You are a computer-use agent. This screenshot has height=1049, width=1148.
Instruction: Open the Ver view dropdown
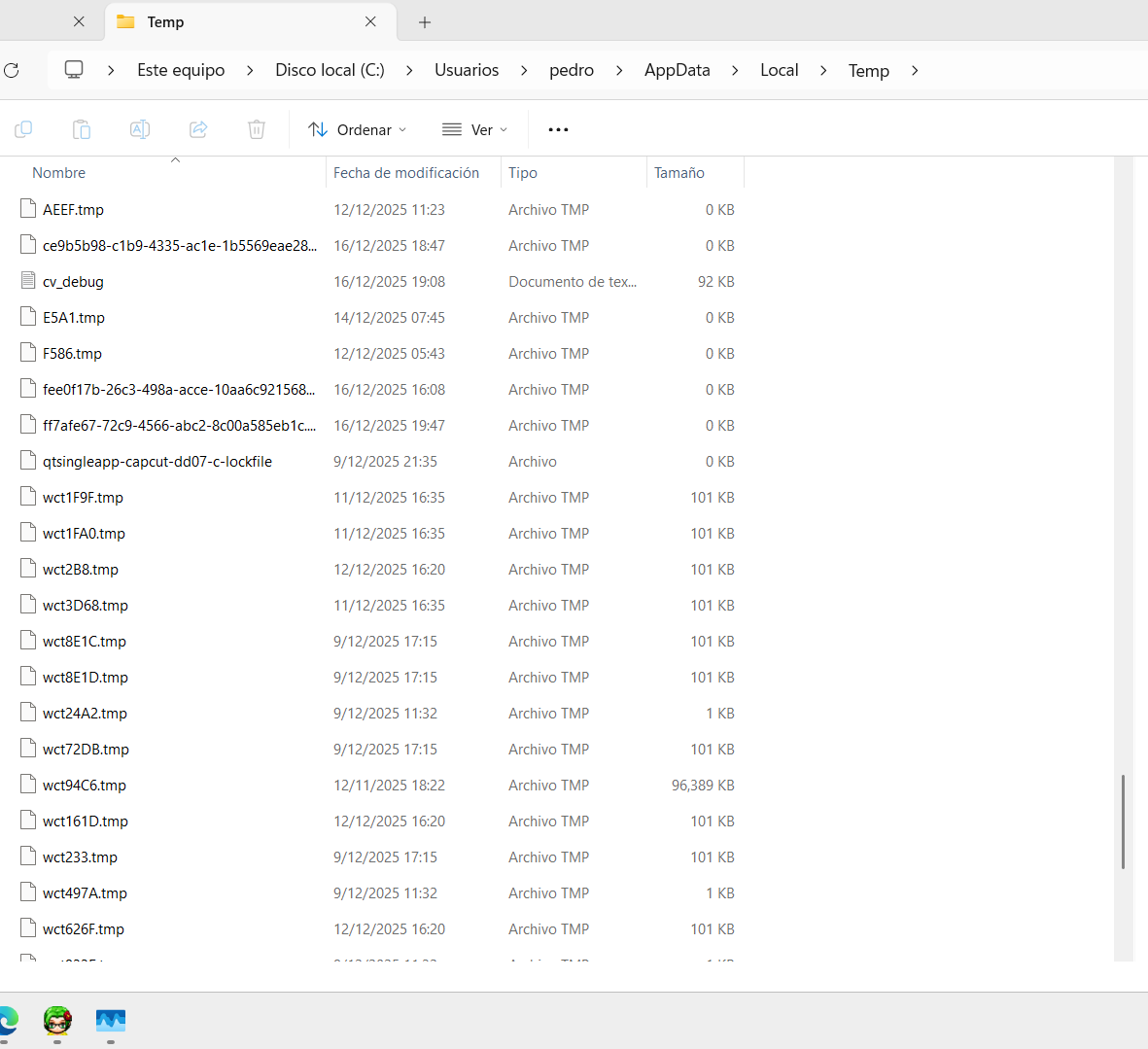475,129
